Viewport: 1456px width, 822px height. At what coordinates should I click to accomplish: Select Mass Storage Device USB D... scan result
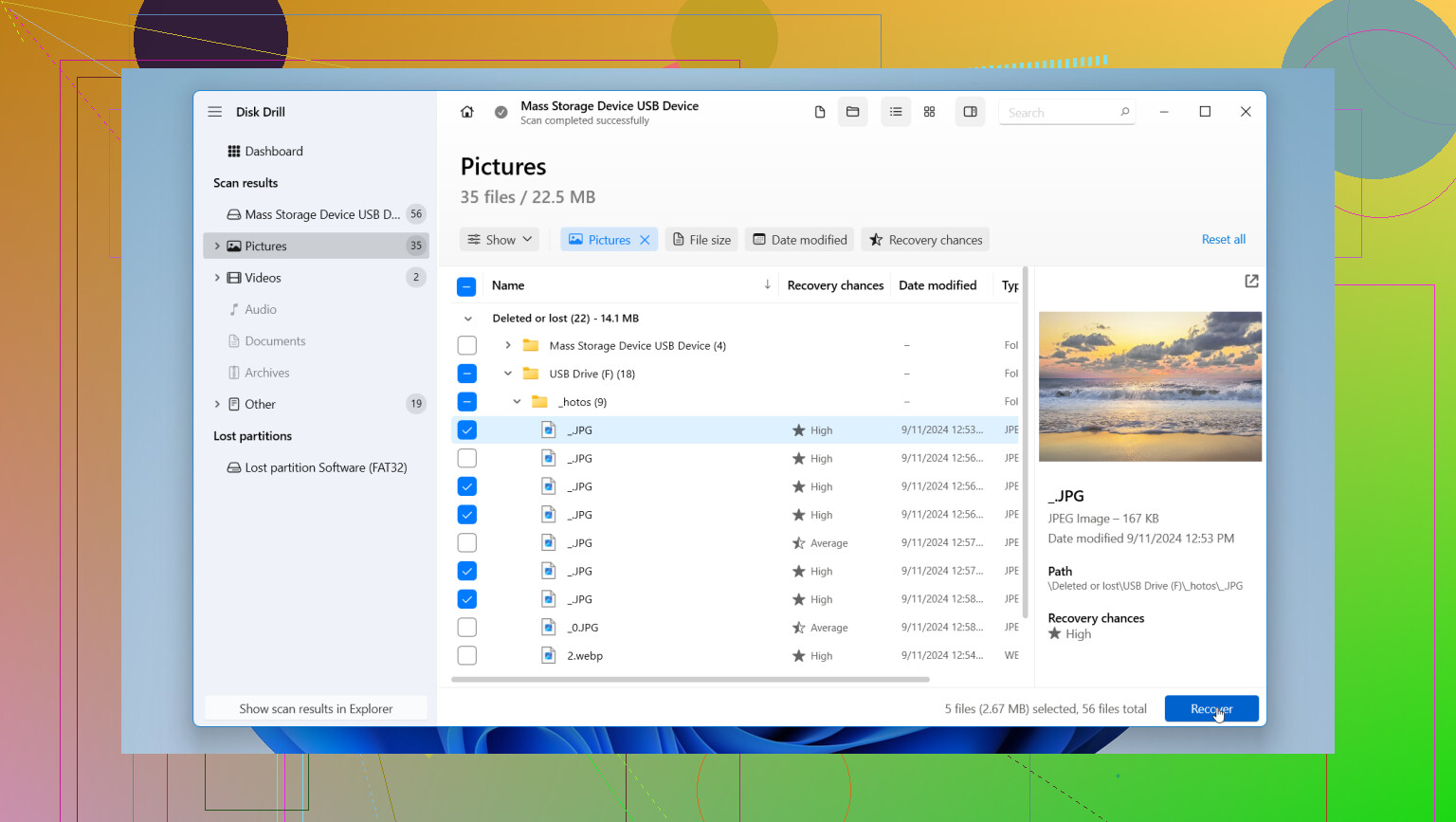point(316,214)
